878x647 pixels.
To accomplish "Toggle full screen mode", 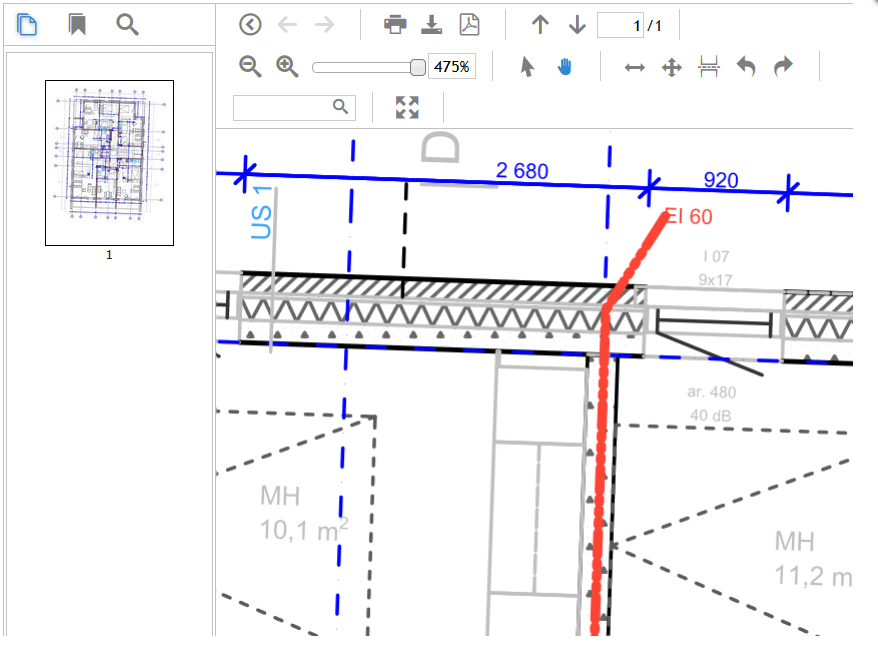I will click(x=407, y=108).
